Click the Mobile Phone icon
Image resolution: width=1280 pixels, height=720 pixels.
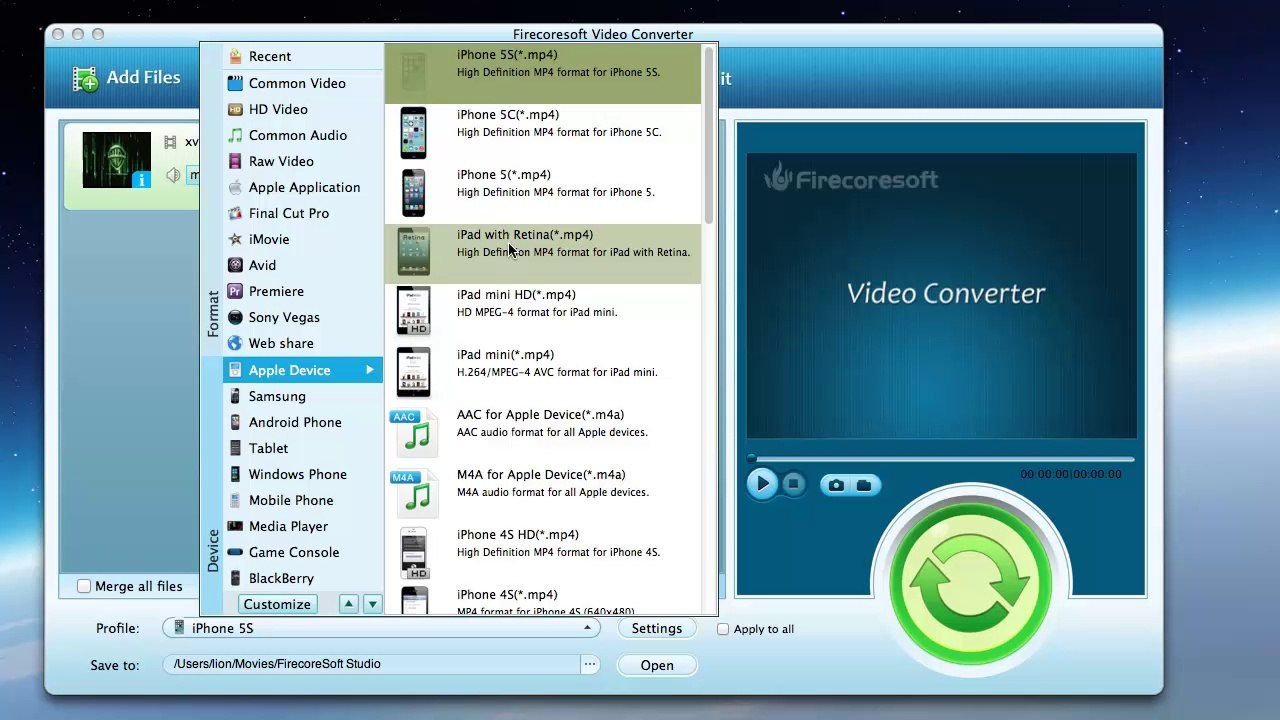(x=235, y=500)
